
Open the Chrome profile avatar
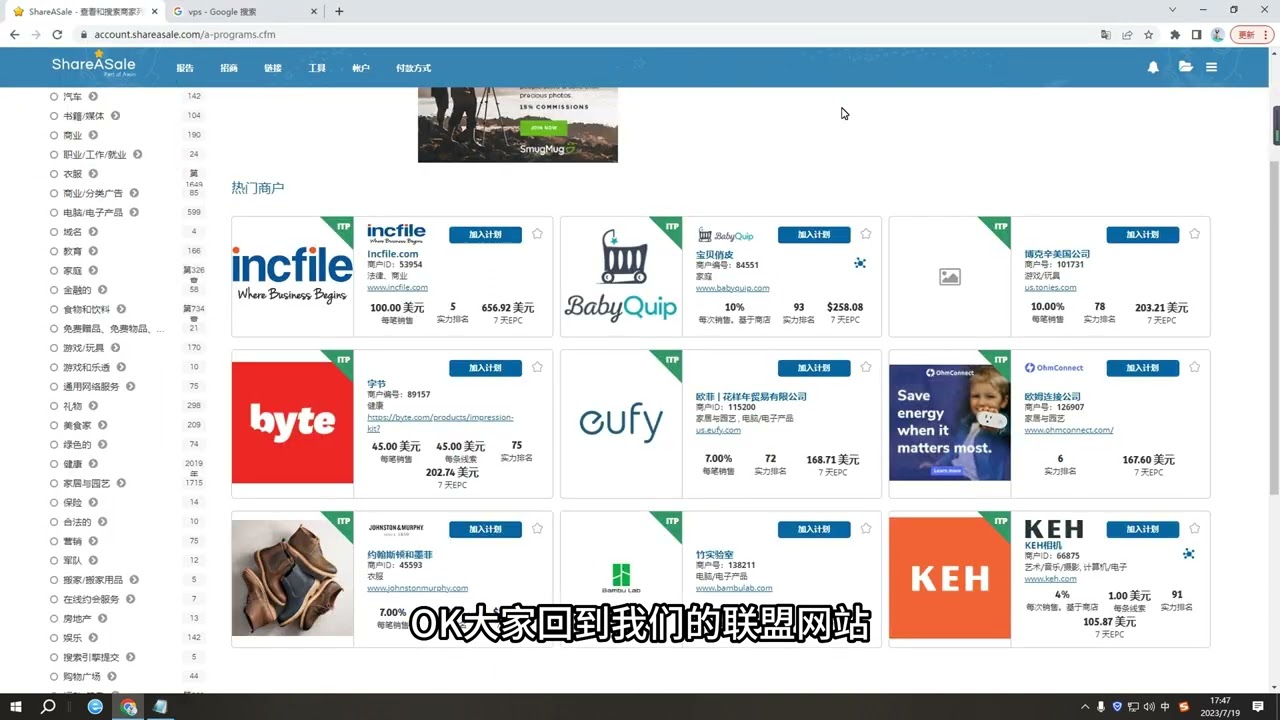coord(1217,34)
